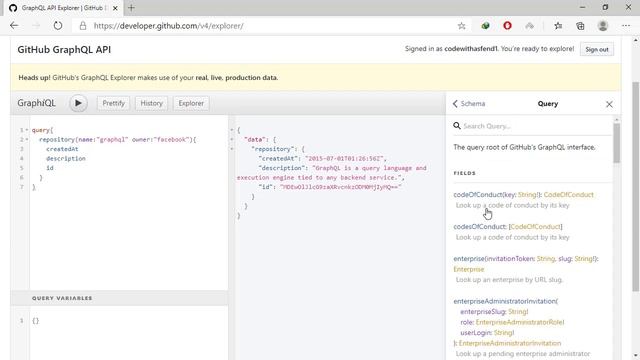
Task: Open a new browser tab
Action: 131,8
